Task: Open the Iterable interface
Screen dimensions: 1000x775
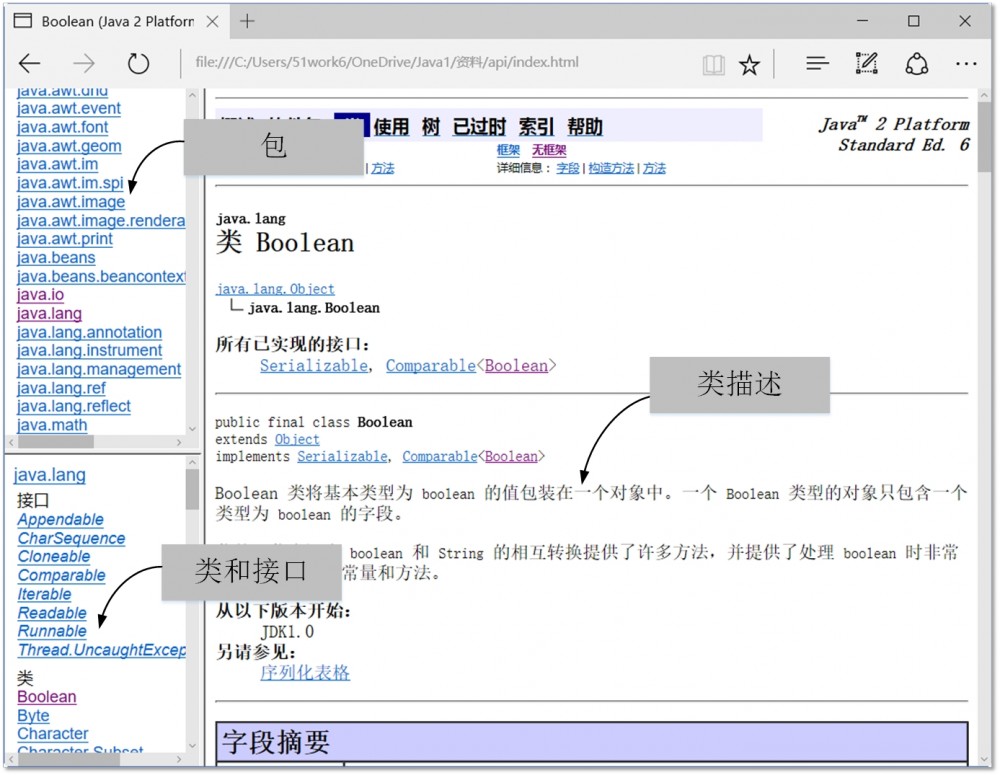Action: tap(45, 594)
